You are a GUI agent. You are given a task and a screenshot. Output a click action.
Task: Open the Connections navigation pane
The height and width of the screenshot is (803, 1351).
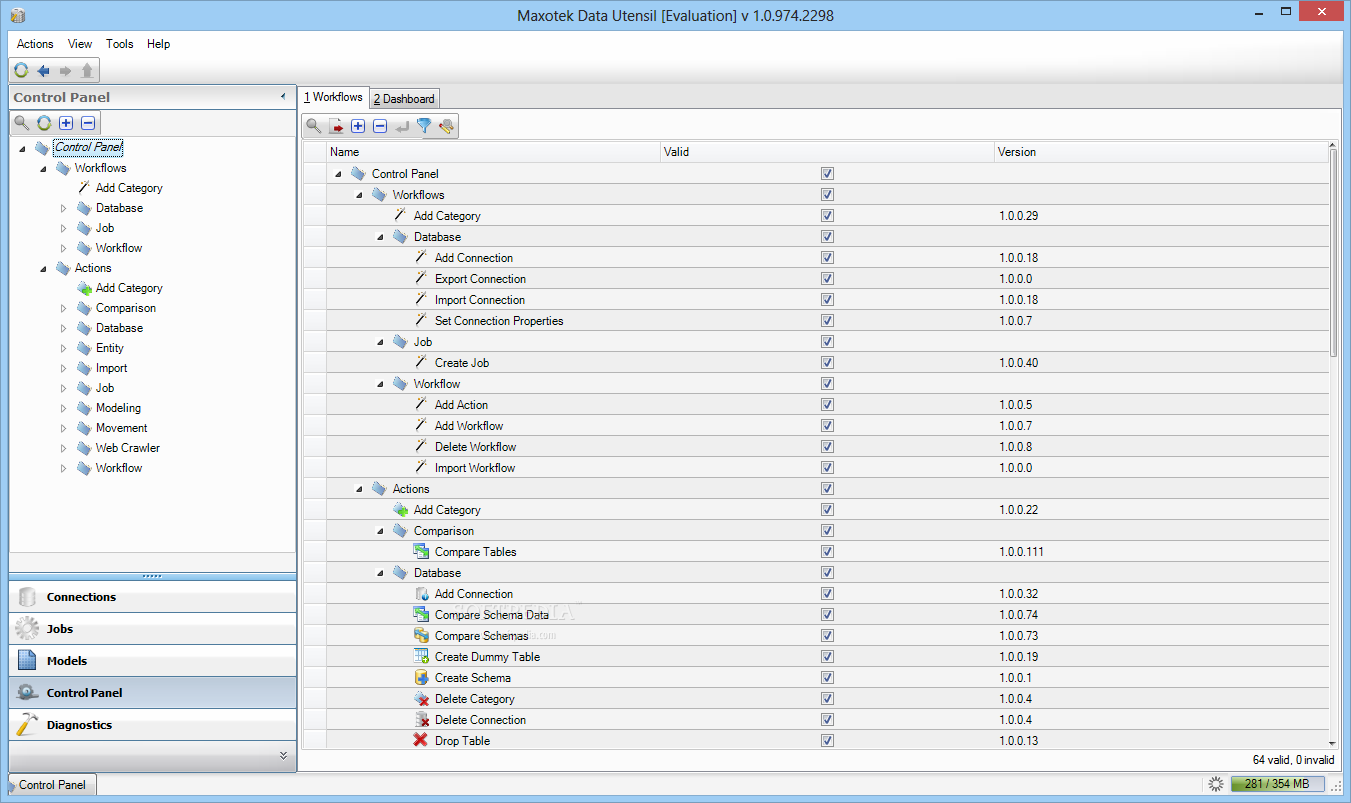[153, 597]
